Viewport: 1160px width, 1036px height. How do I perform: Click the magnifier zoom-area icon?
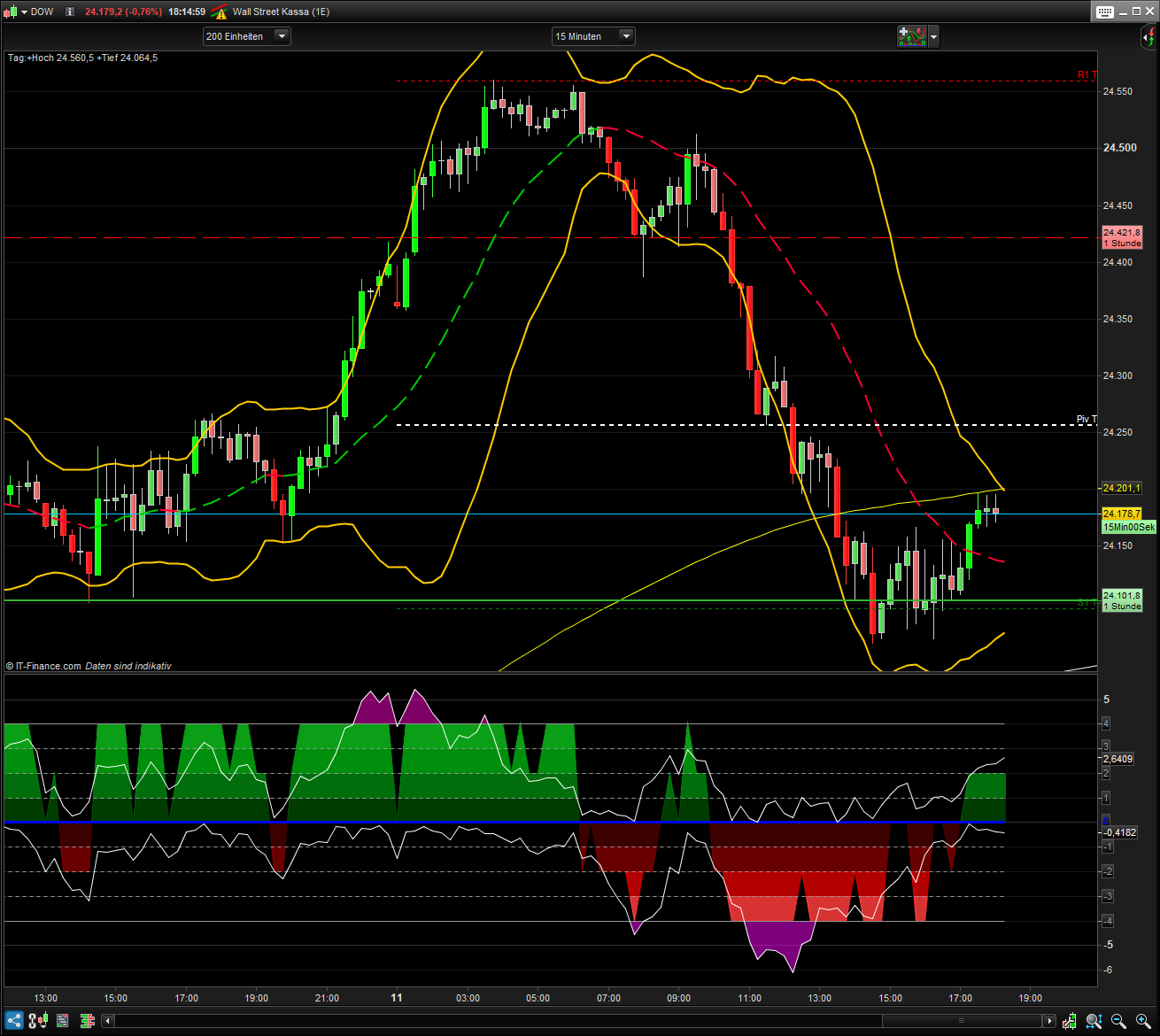[1094, 1021]
